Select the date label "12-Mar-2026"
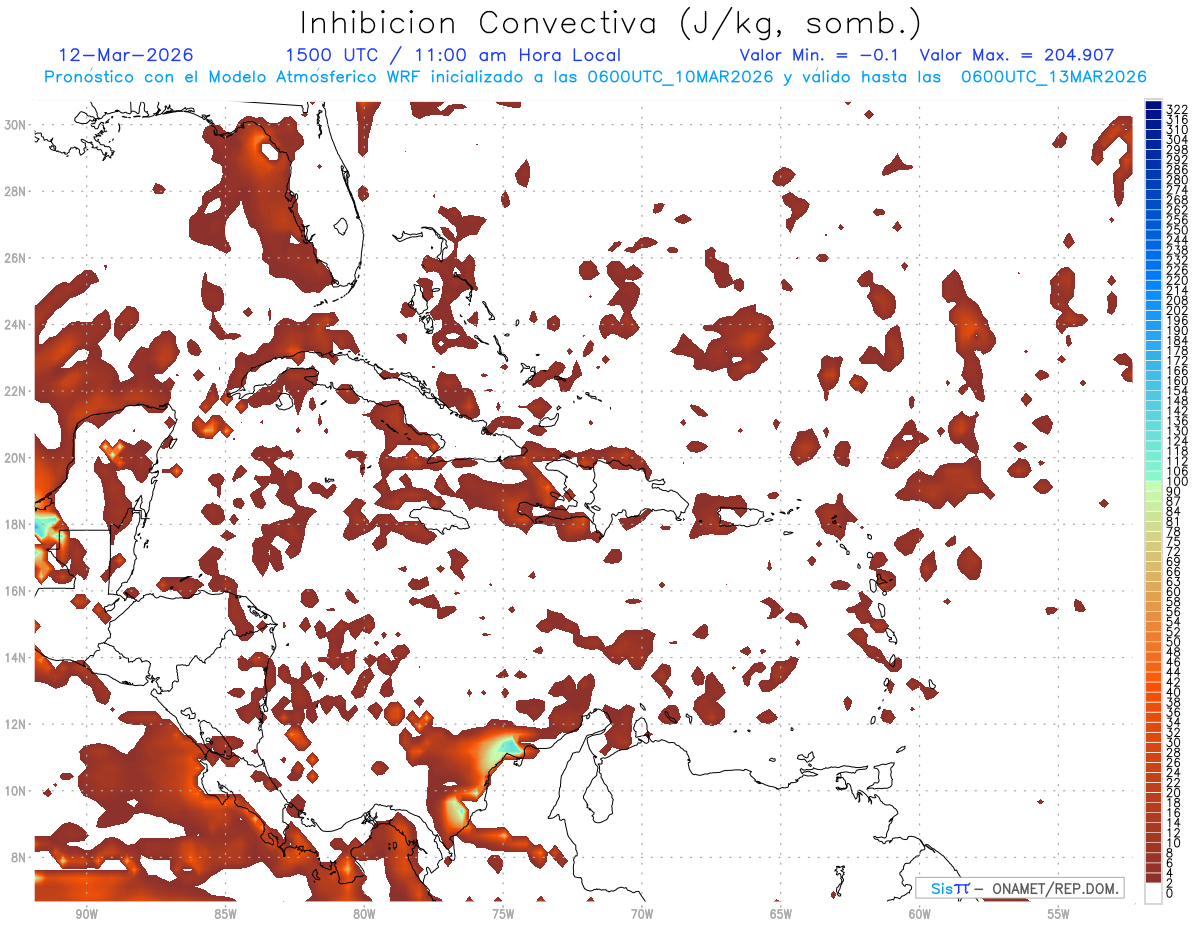 pos(127,55)
